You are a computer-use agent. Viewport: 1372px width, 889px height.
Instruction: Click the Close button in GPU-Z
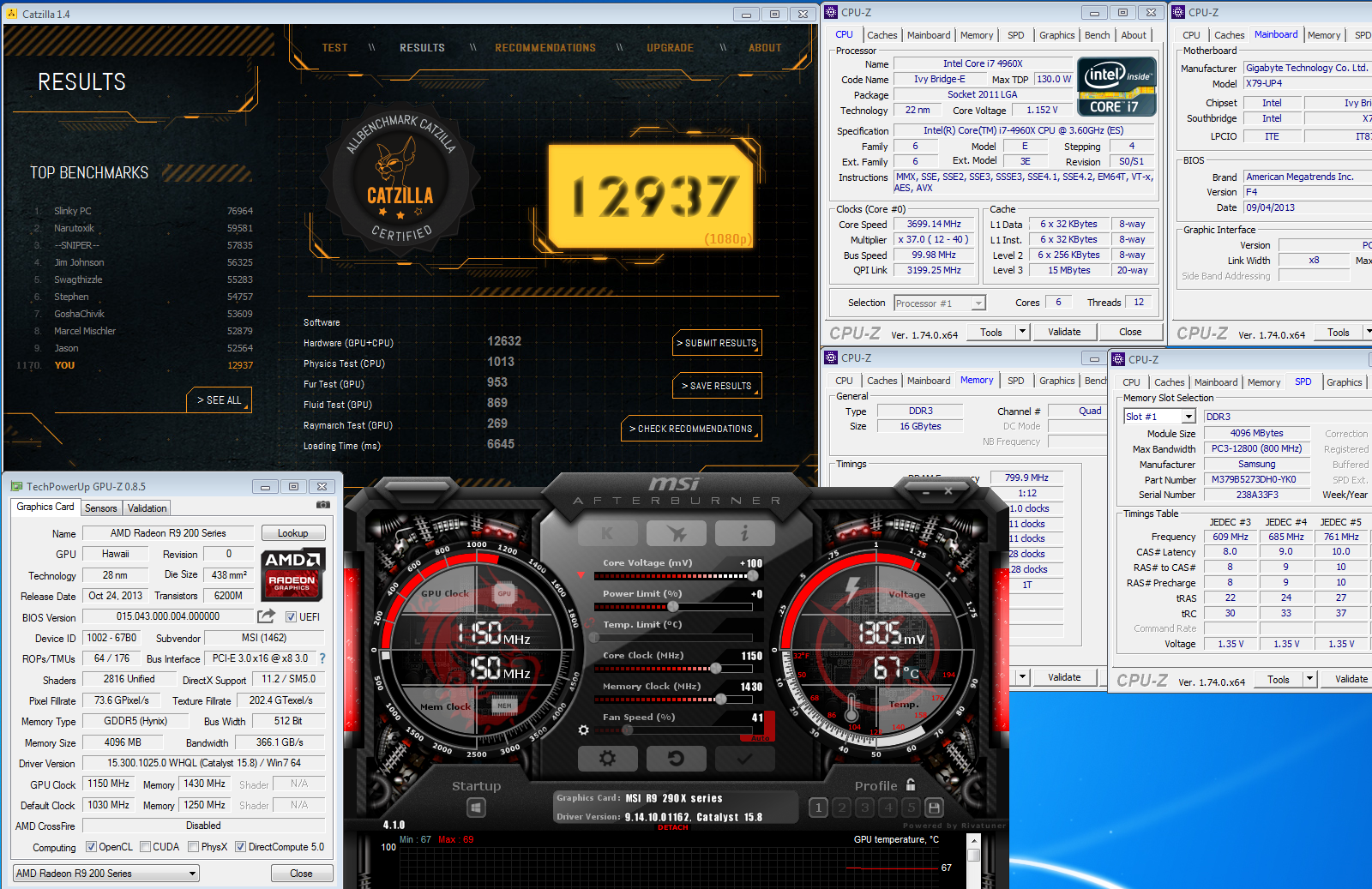point(301,874)
